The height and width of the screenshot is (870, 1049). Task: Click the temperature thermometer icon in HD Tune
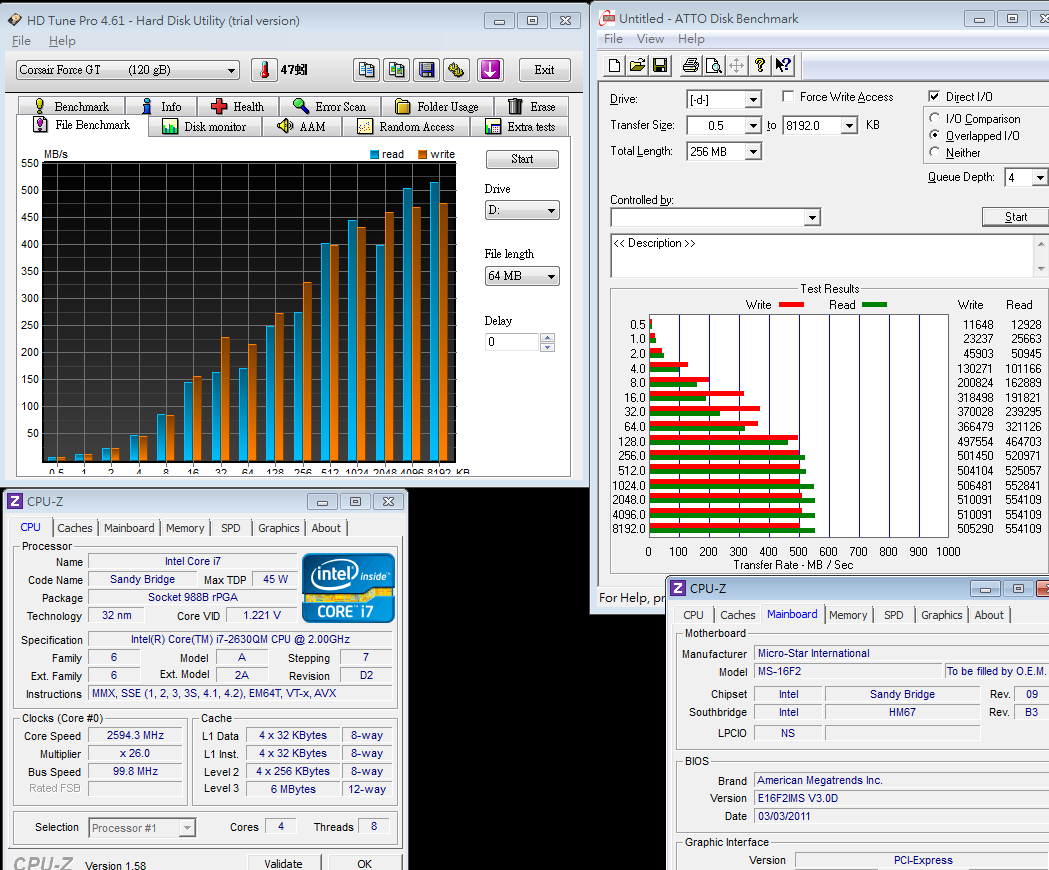265,70
